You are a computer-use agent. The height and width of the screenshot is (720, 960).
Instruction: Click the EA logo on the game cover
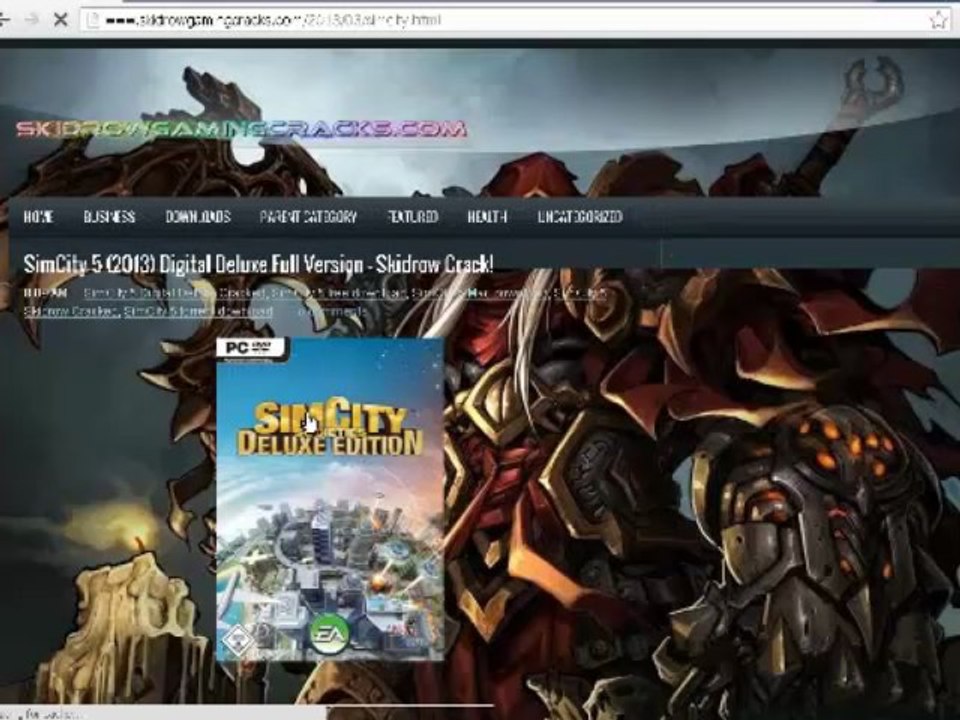point(329,633)
